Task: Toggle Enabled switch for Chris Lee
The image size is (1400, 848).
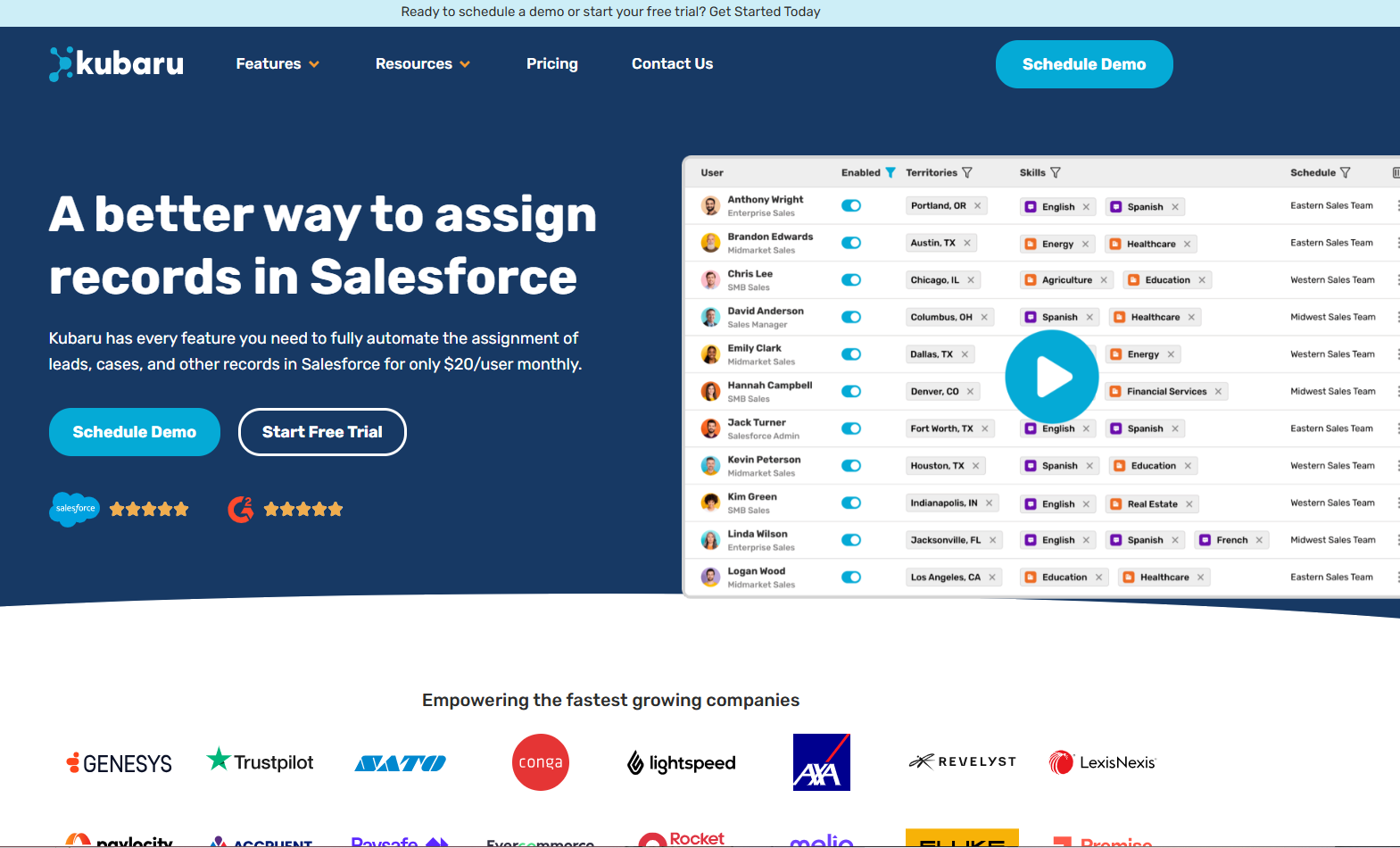Action: coord(851,280)
